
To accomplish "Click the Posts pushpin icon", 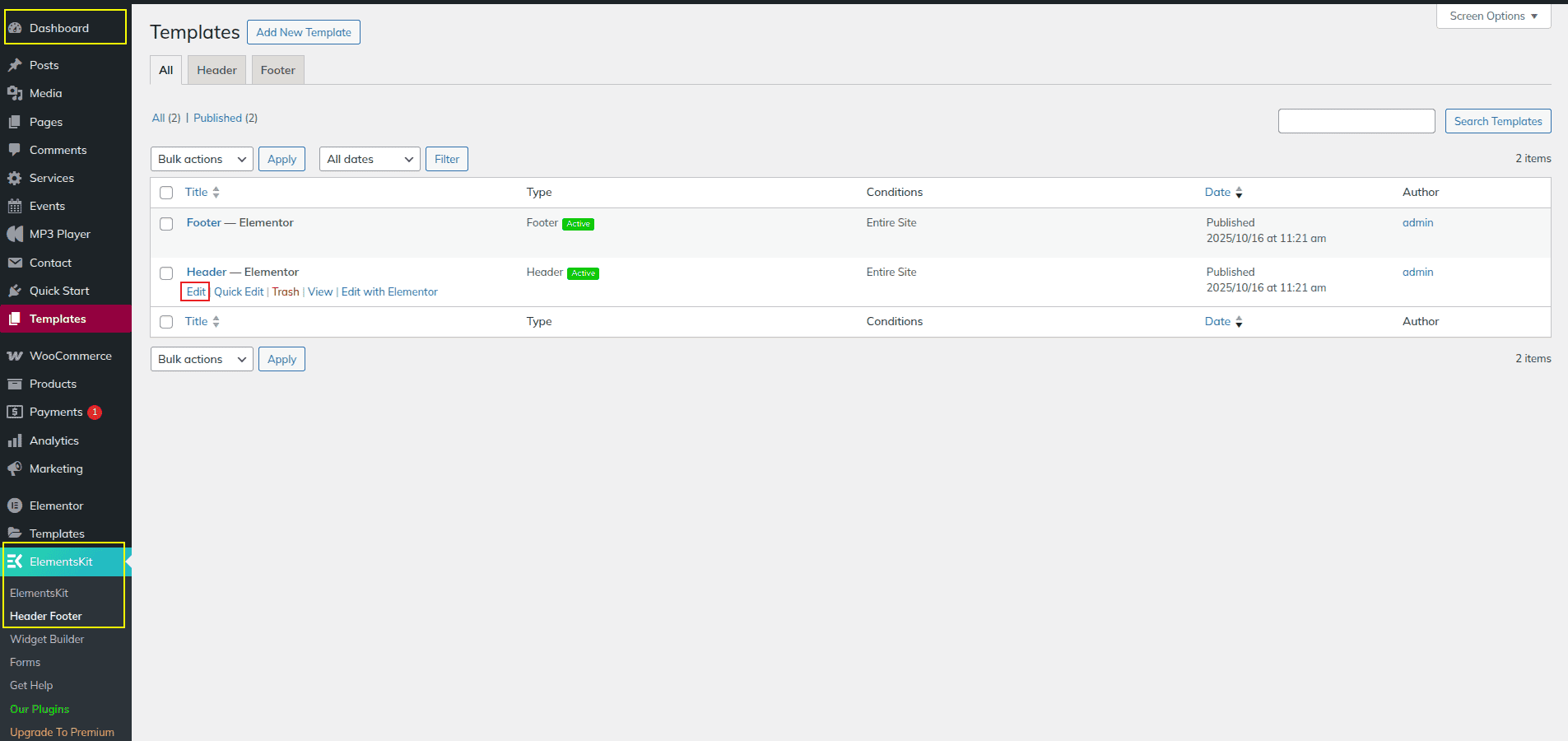I will [15, 65].
